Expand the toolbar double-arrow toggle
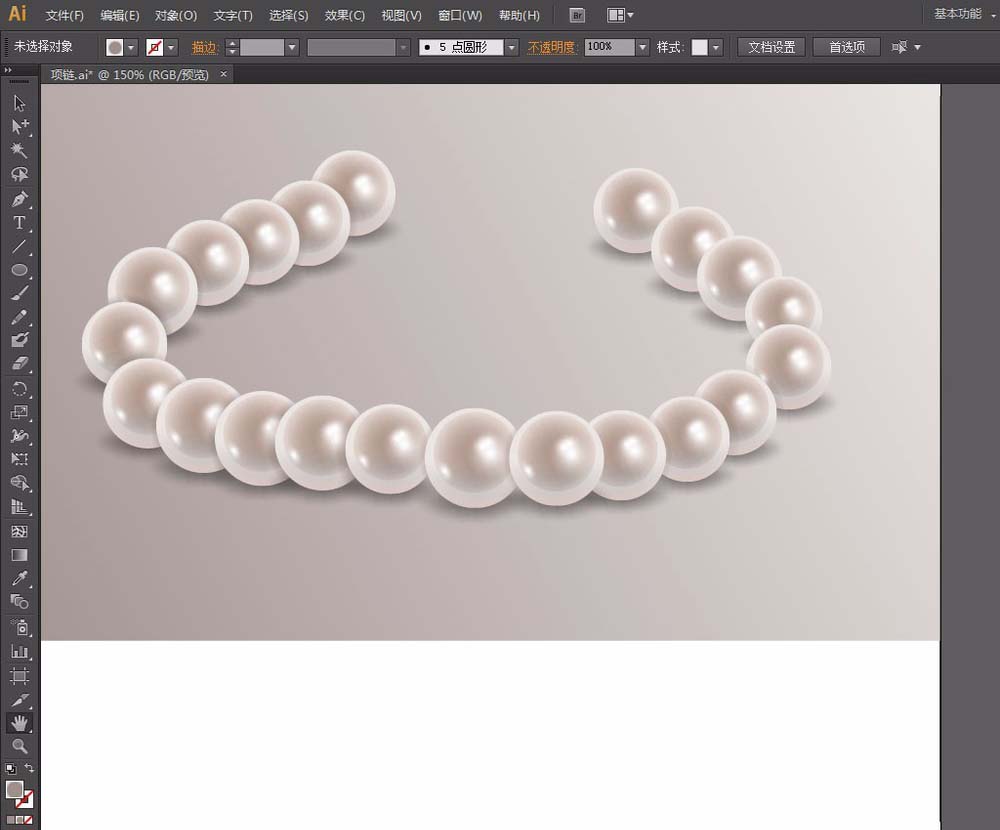Screen dimensions: 1000x830 [8, 70]
